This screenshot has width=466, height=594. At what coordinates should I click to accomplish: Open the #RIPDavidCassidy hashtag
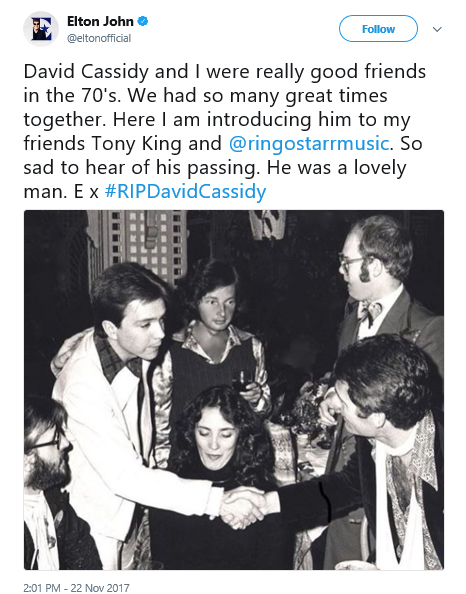[x=185, y=191]
